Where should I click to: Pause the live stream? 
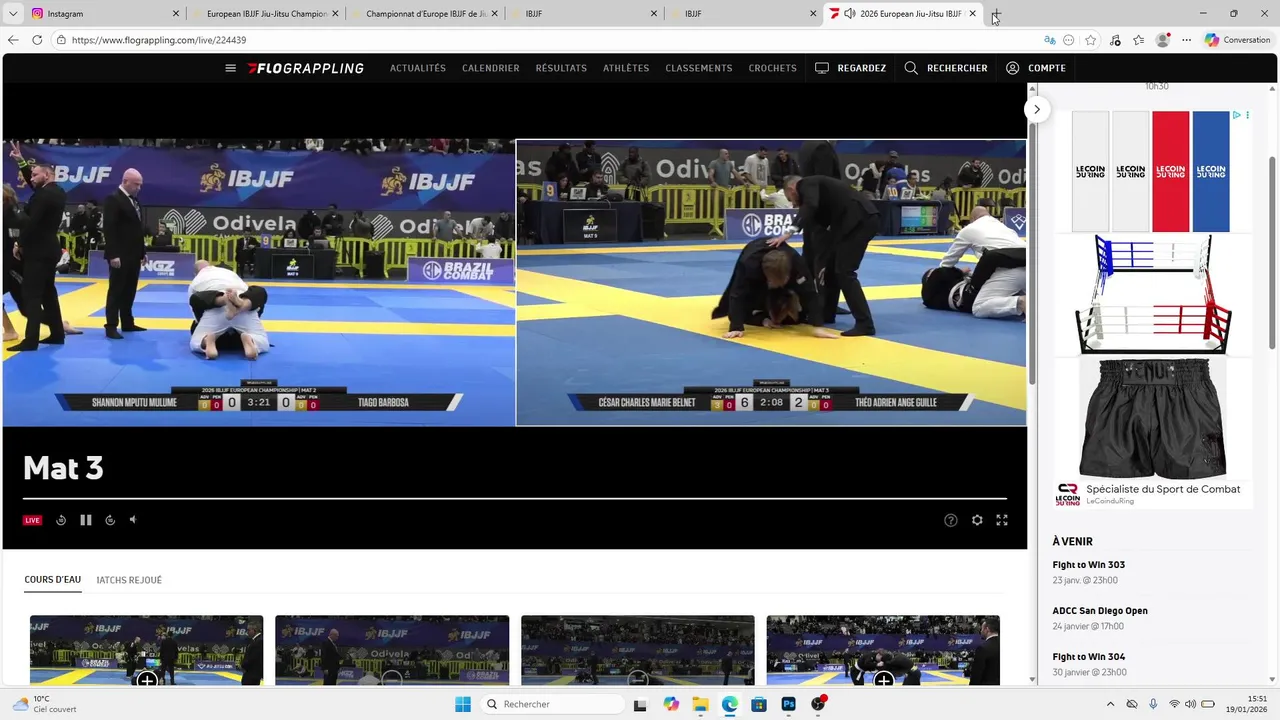86,520
